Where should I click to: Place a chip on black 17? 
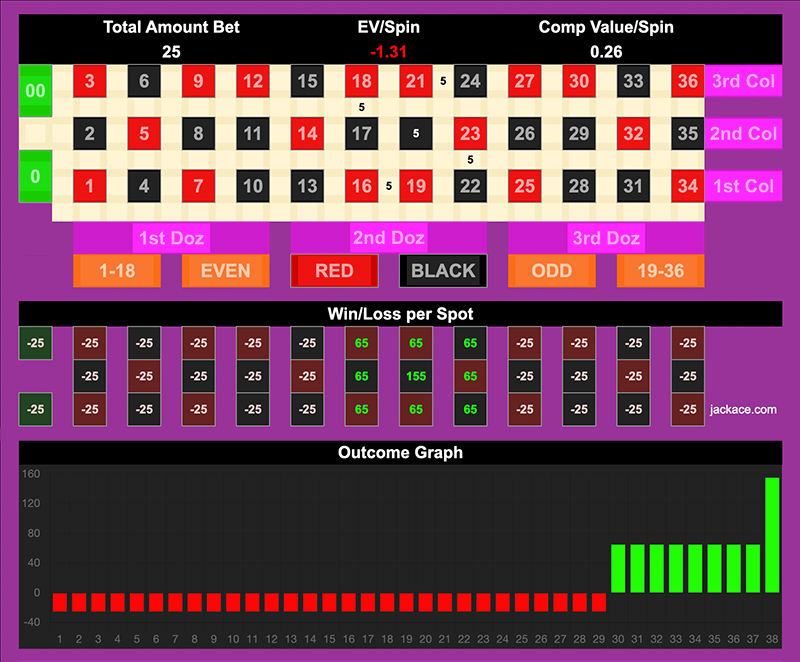coord(362,133)
